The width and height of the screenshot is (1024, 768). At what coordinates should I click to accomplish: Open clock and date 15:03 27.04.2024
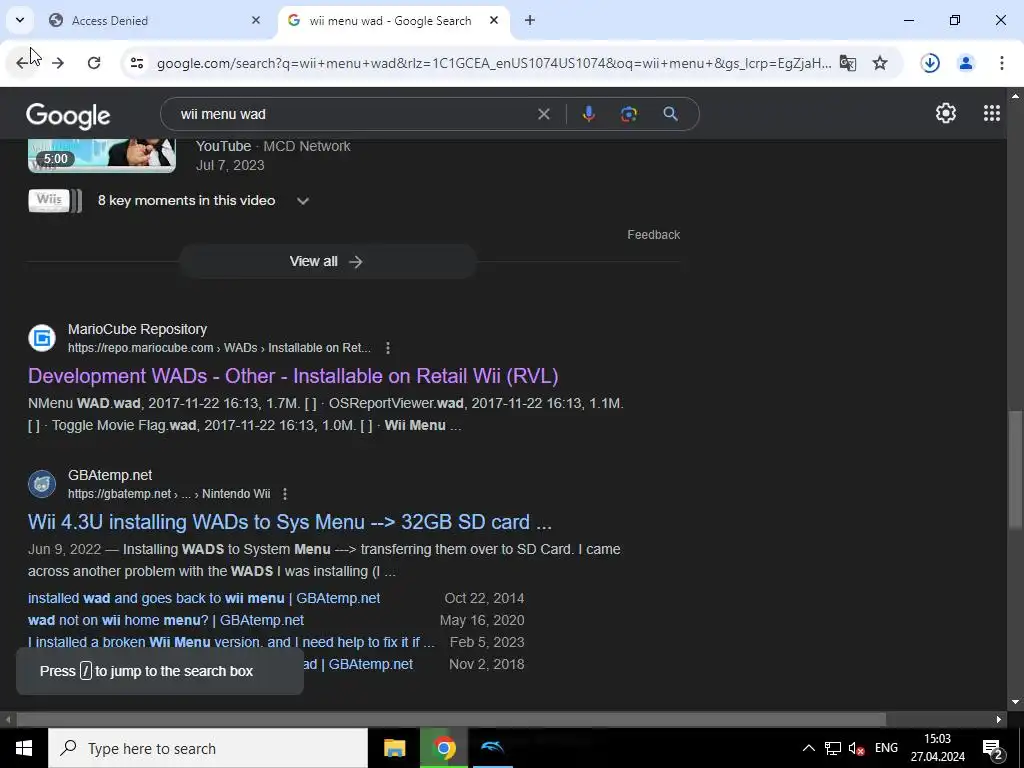pyautogui.click(x=938, y=748)
